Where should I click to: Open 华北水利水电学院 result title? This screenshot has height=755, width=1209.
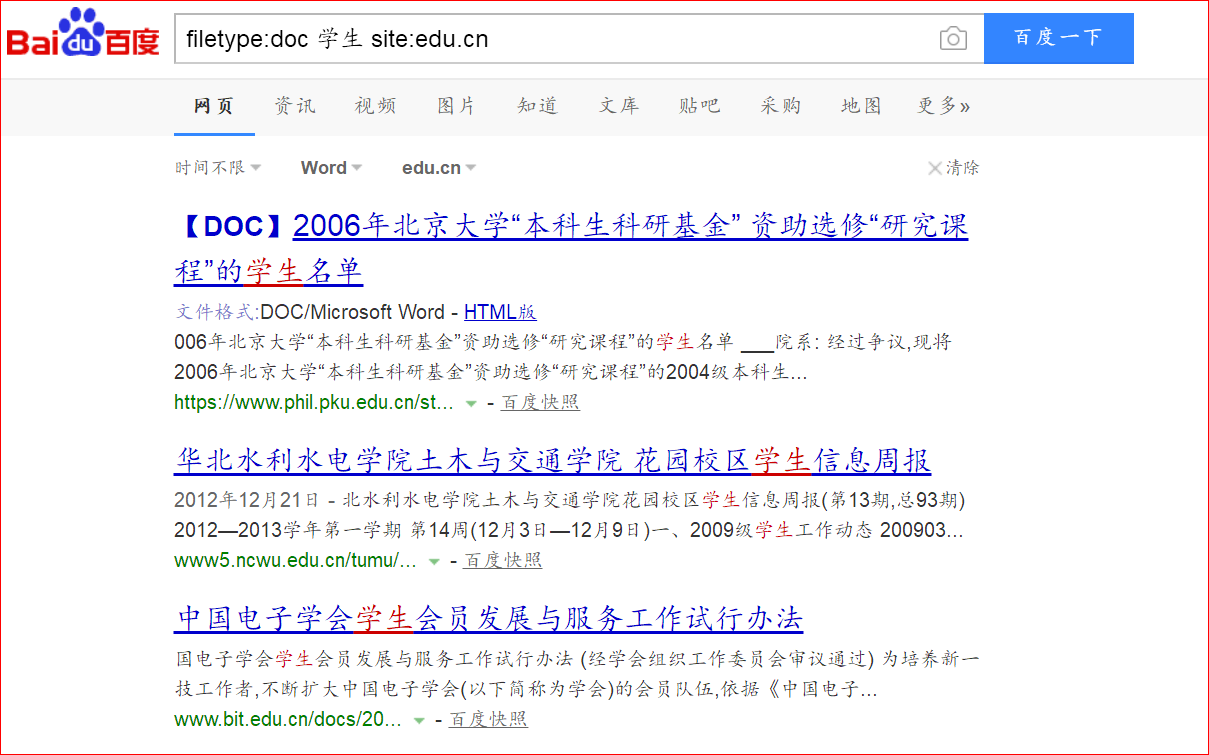coord(553,461)
